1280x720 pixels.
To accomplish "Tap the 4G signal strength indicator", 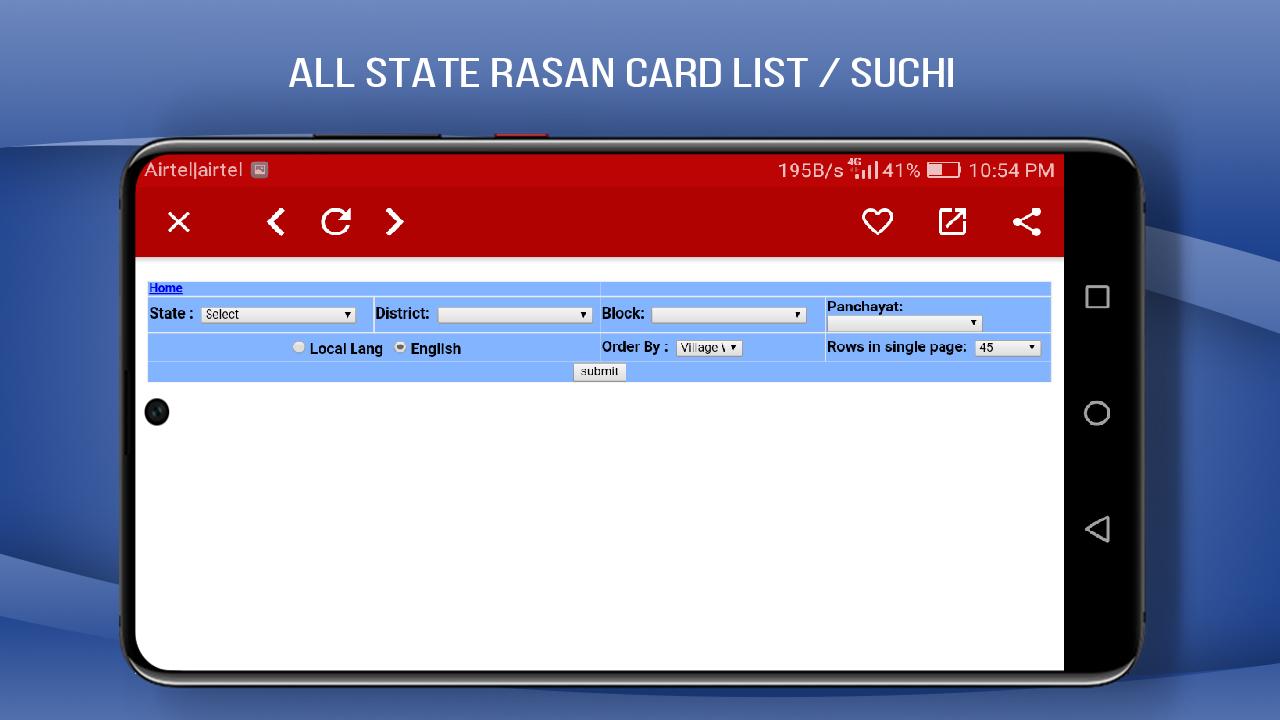I will pos(863,168).
